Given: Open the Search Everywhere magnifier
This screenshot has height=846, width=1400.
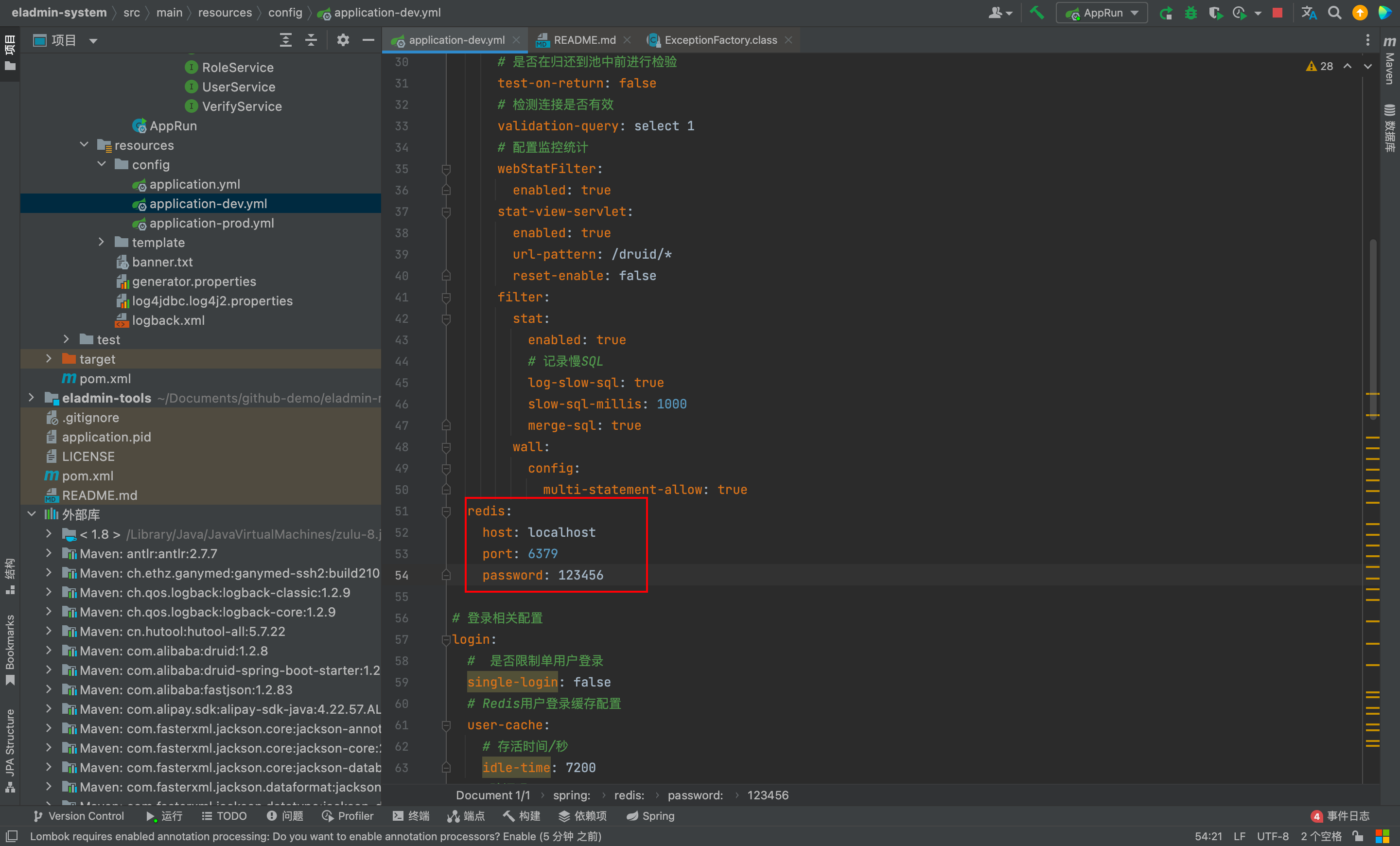Looking at the screenshot, I should pyautogui.click(x=1335, y=13).
